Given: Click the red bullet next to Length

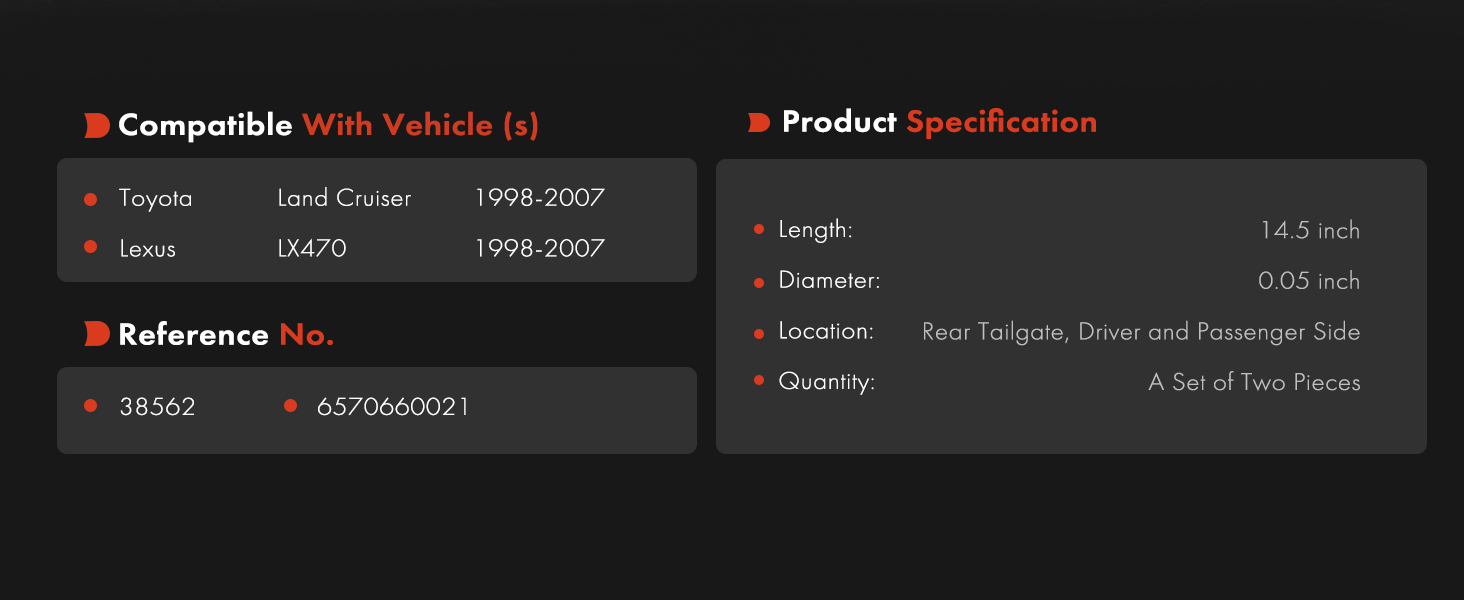Looking at the screenshot, I should pos(759,230).
